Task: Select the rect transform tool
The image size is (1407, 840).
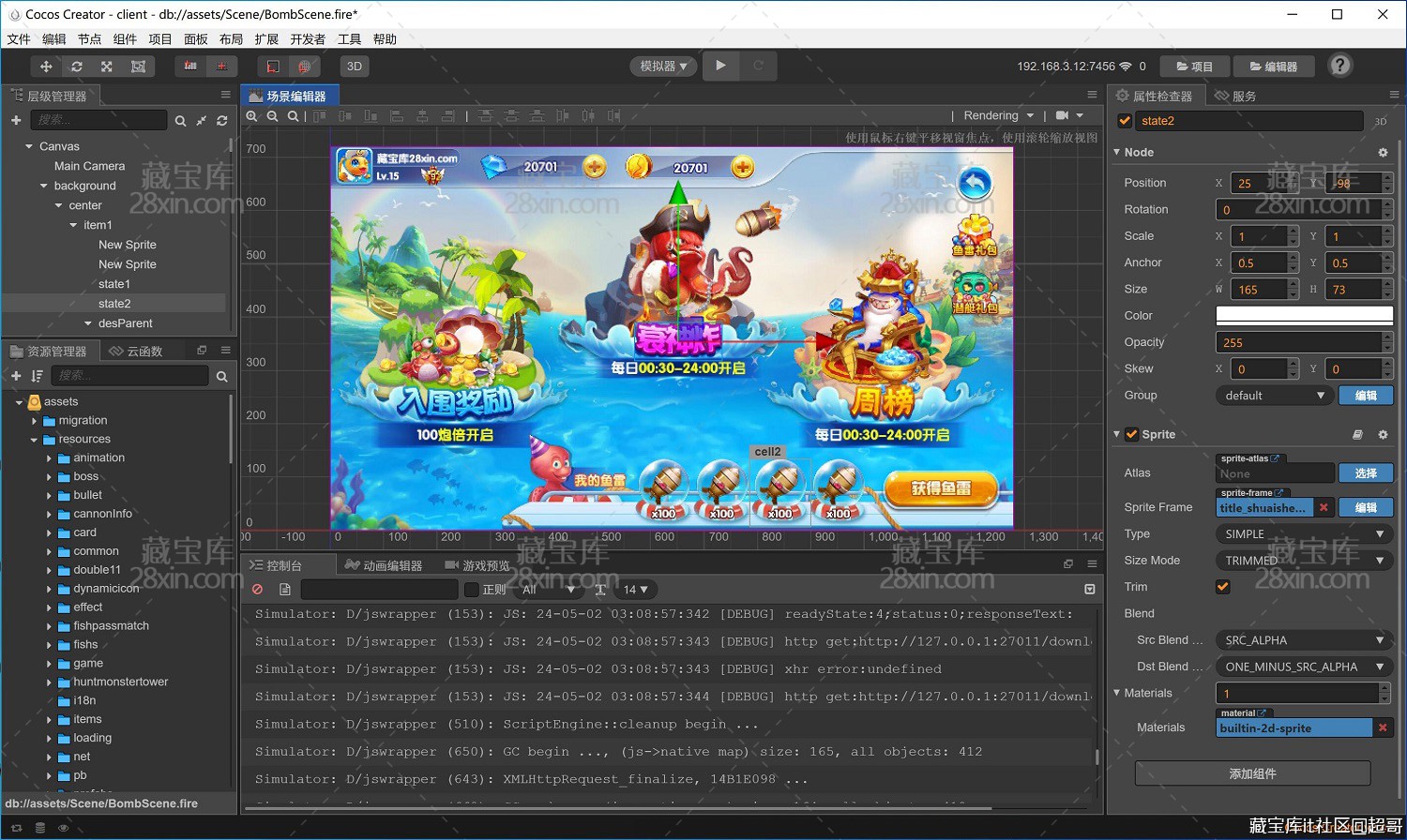Action: [138, 67]
